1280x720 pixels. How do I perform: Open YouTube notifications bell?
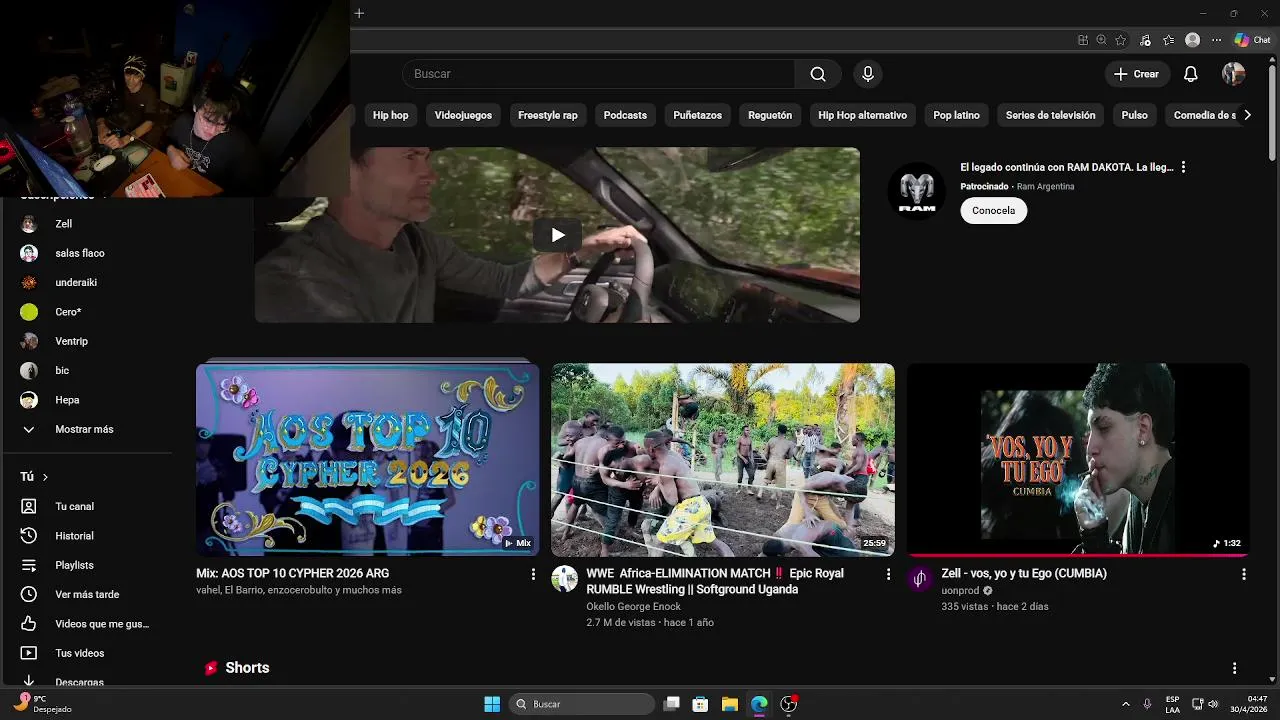(x=1191, y=74)
